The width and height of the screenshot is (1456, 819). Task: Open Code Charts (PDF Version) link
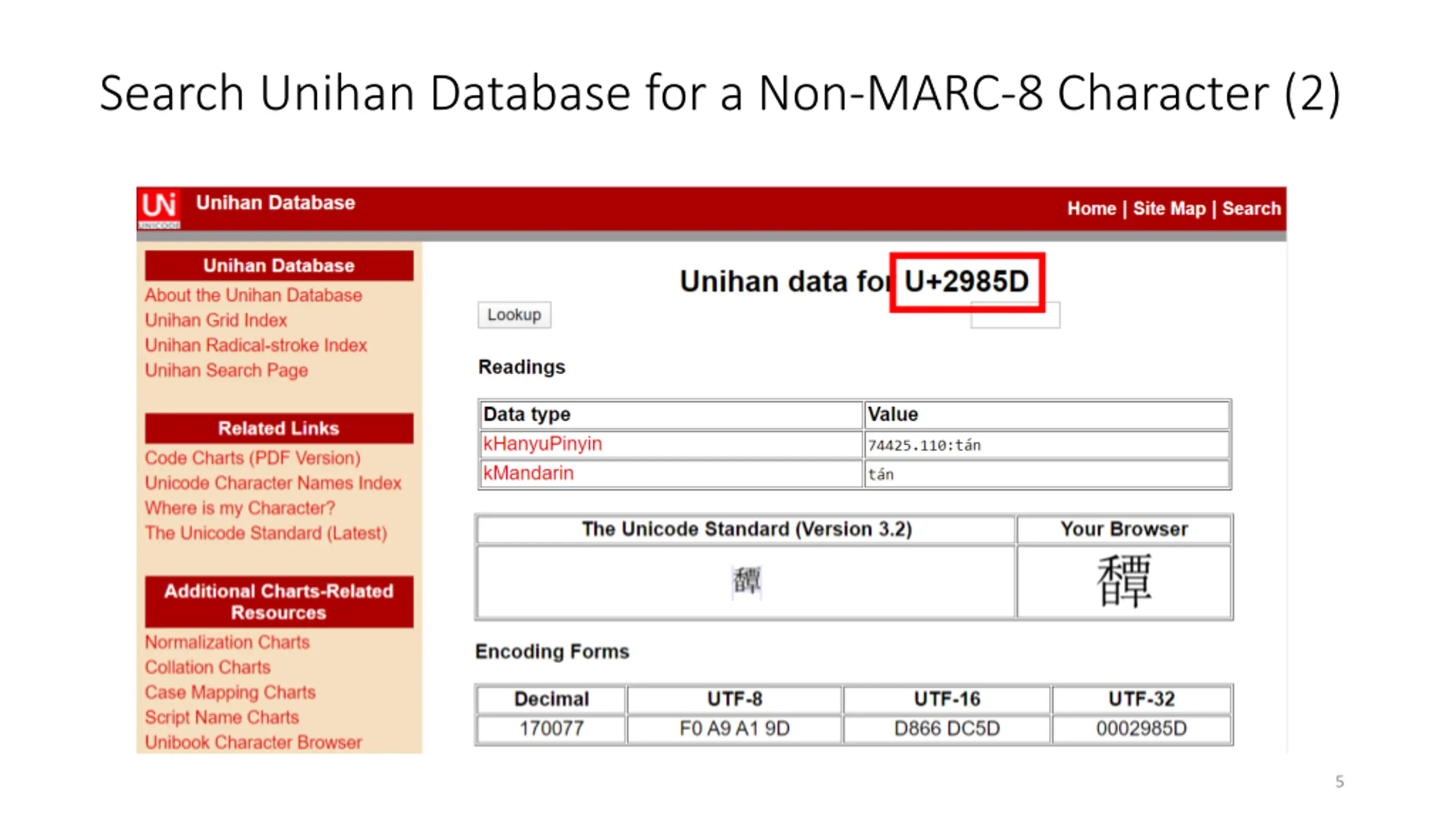click(253, 458)
